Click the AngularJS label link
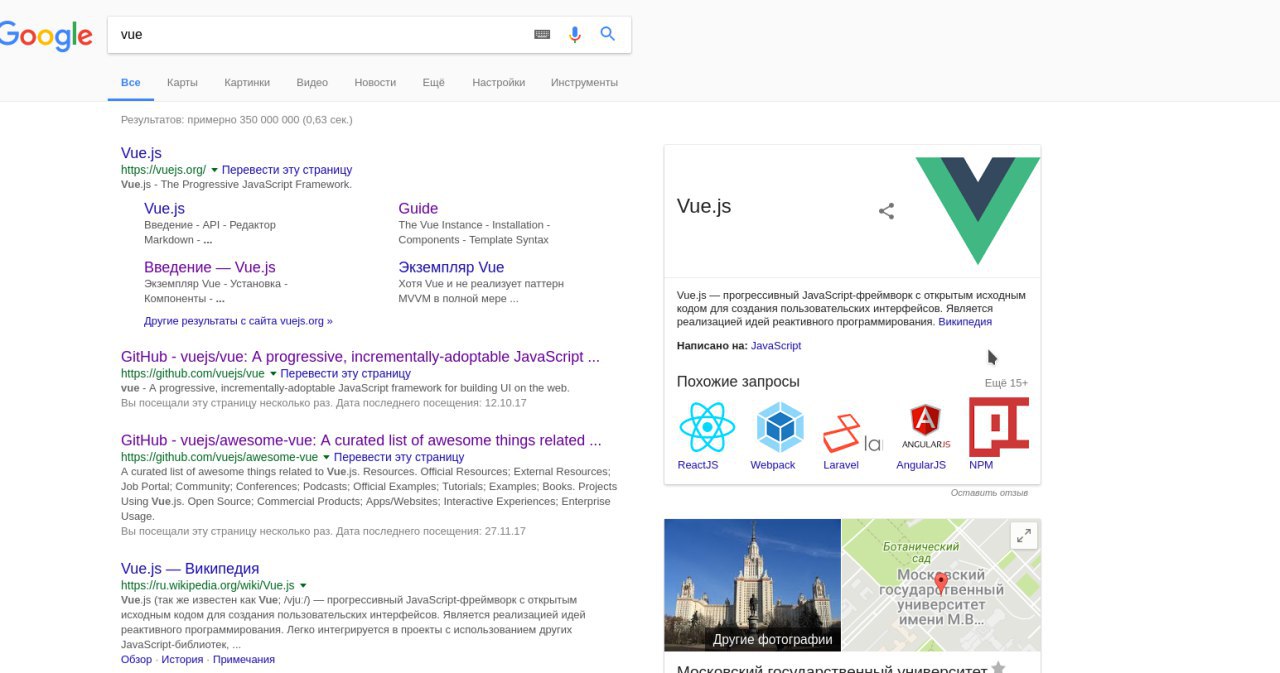 (x=921, y=465)
